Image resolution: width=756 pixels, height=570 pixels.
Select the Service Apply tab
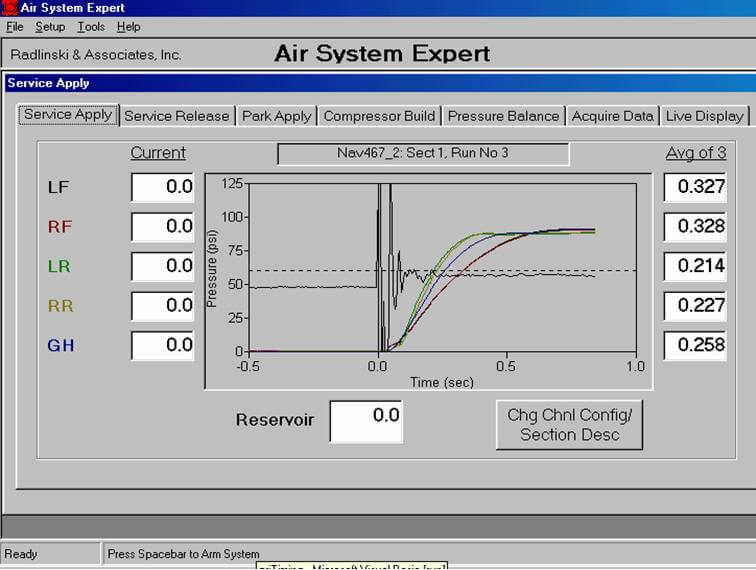(x=68, y=114)
